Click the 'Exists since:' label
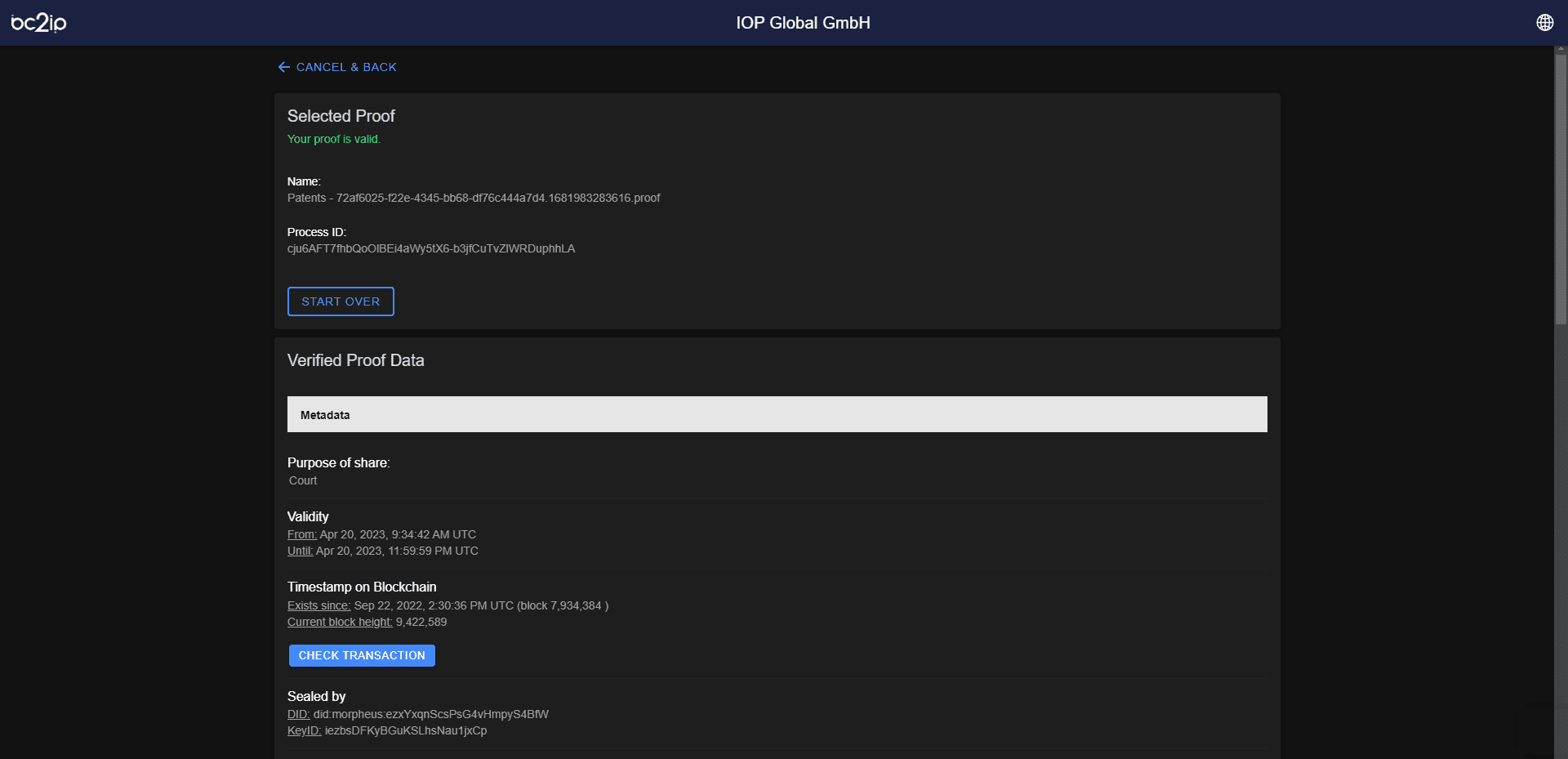The width and height of the screenshot is (1568, 759). click(318, 605)
